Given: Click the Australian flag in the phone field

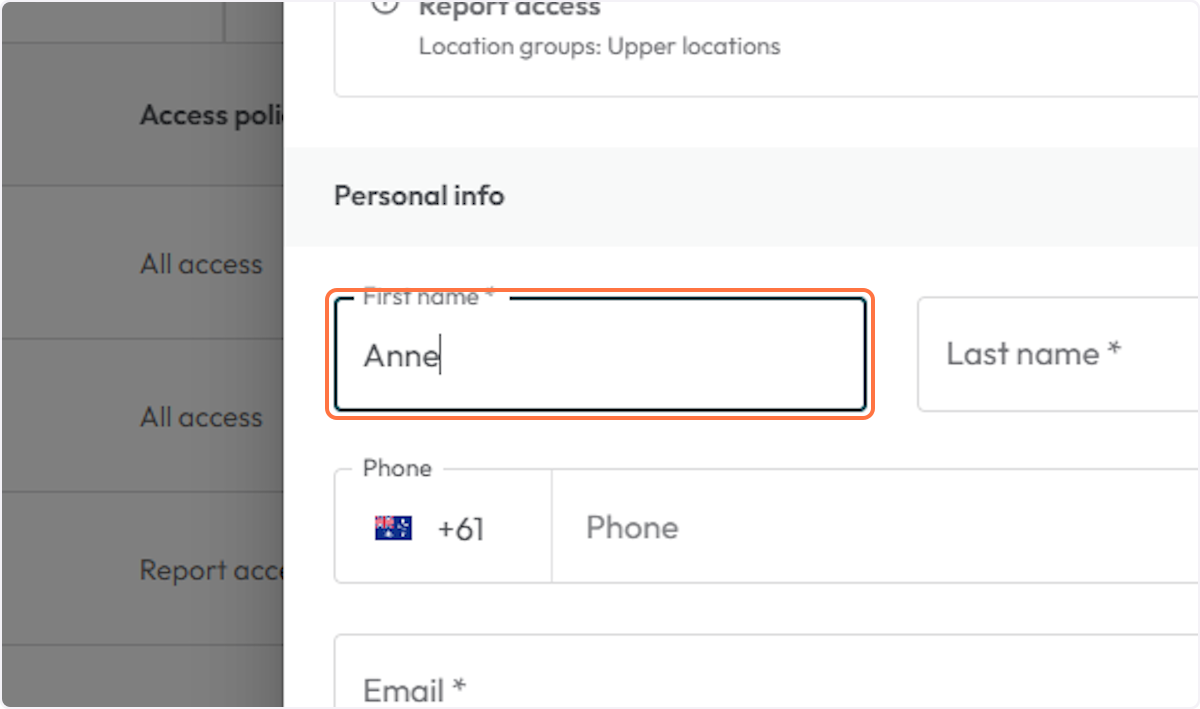Looking at the screenshot, I should (x=391, y=527).
